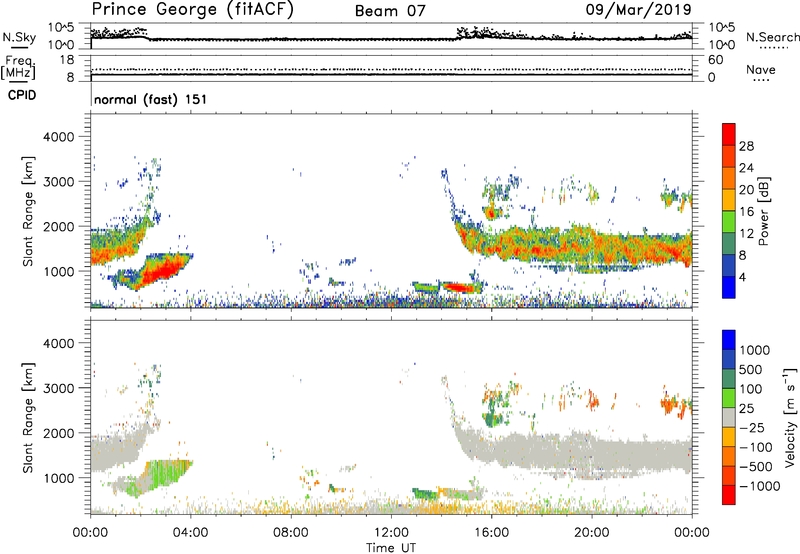Click the blue top of the velocity color bar

[729, 340]
